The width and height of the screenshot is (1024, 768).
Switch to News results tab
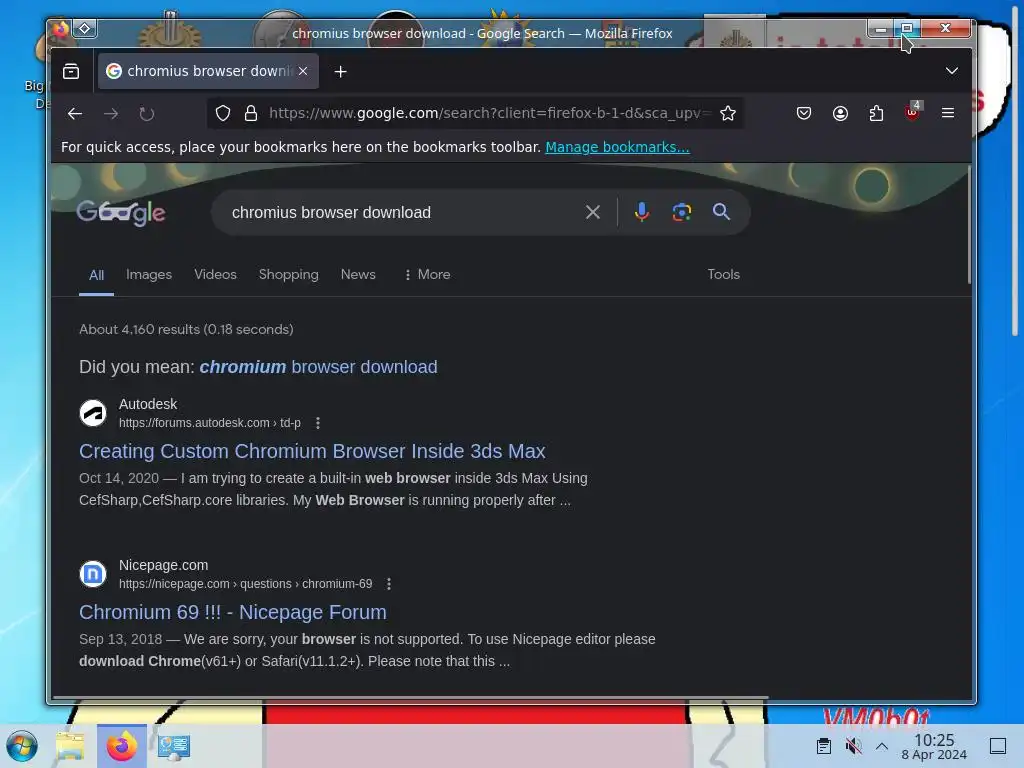tap(358, 274)
